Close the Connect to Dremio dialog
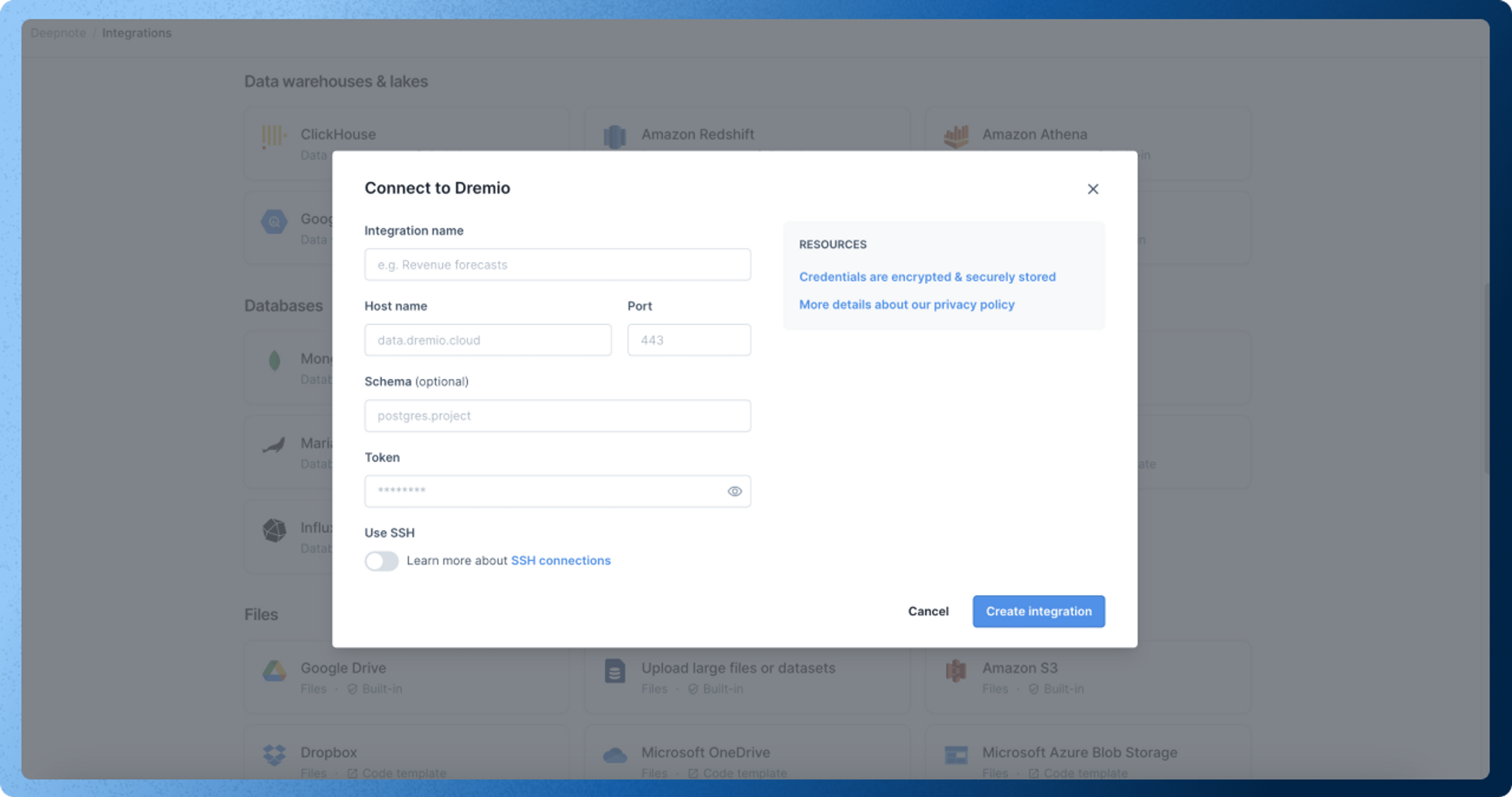This screenshot has width=1512, height=797. tap(1092, 189)
